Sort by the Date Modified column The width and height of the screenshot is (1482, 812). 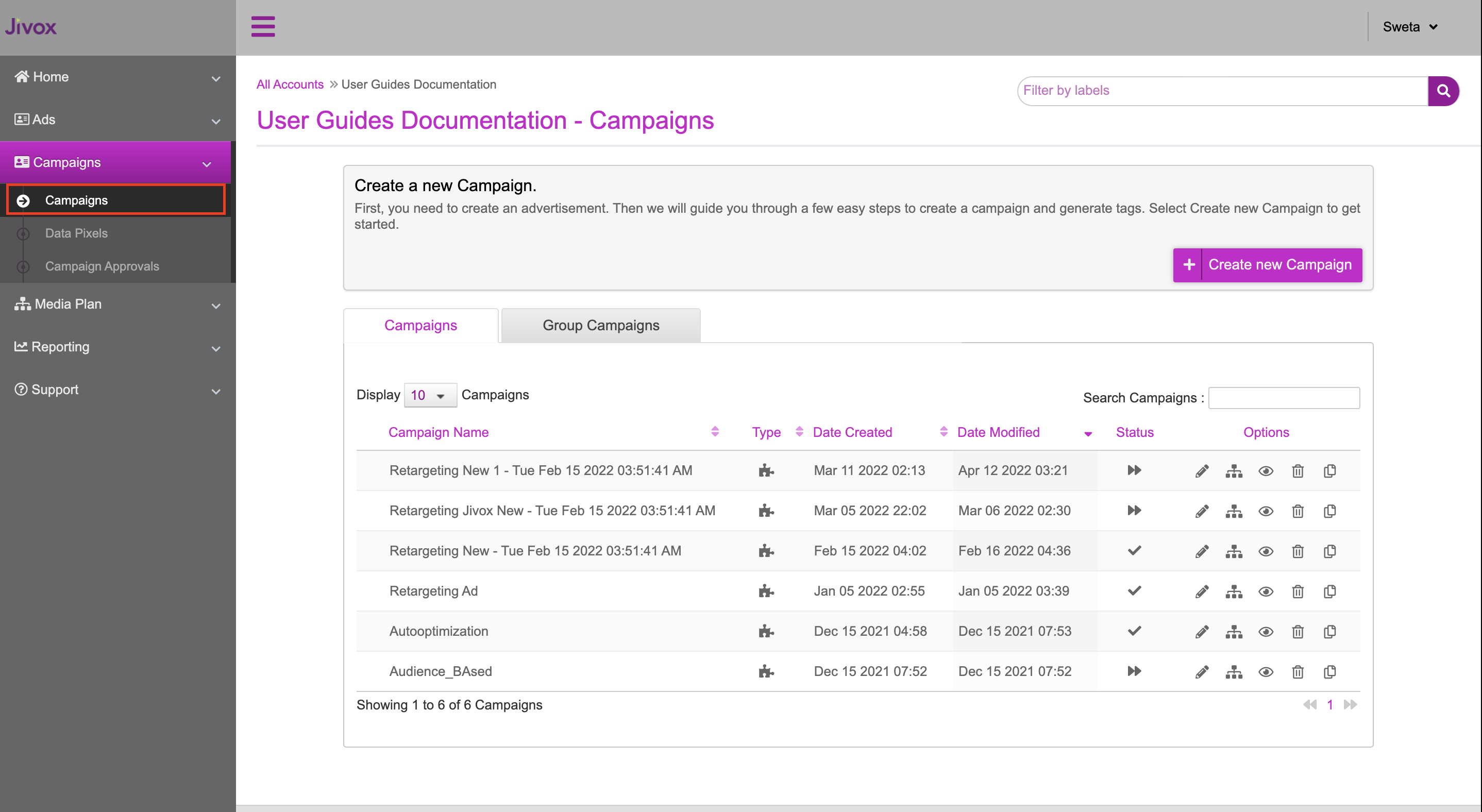(998, 432)
